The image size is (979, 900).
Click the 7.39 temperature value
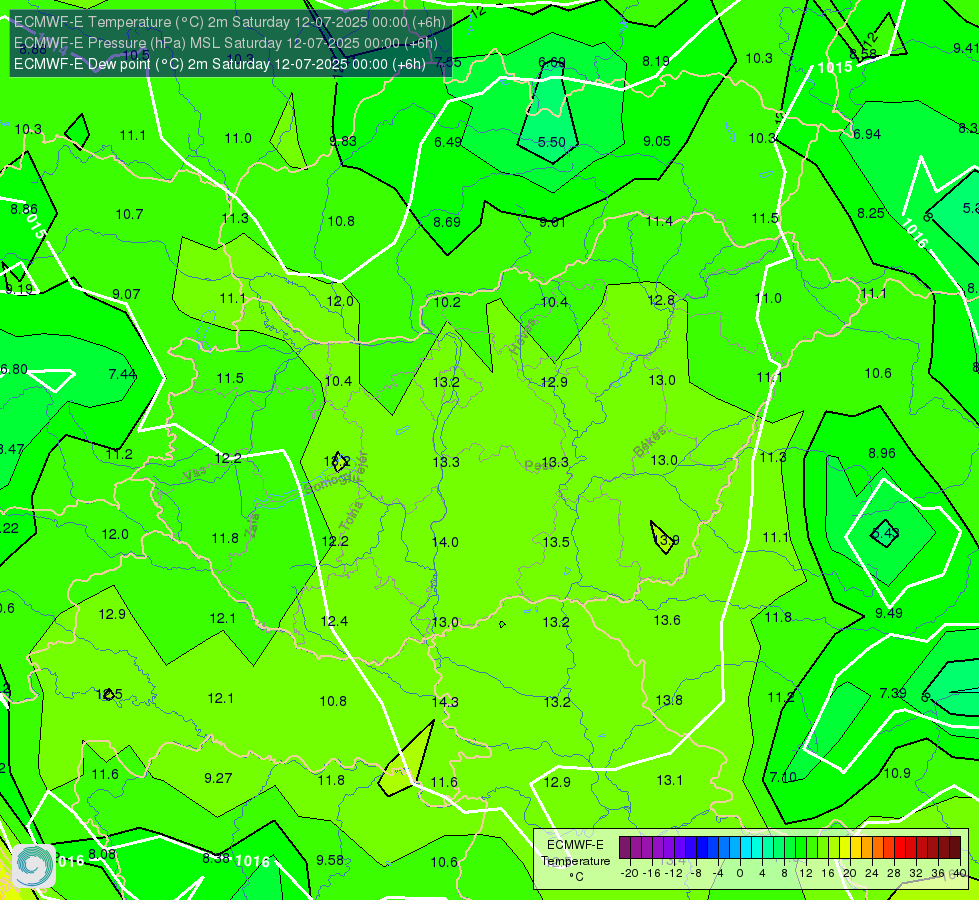(x=893, y=693)
